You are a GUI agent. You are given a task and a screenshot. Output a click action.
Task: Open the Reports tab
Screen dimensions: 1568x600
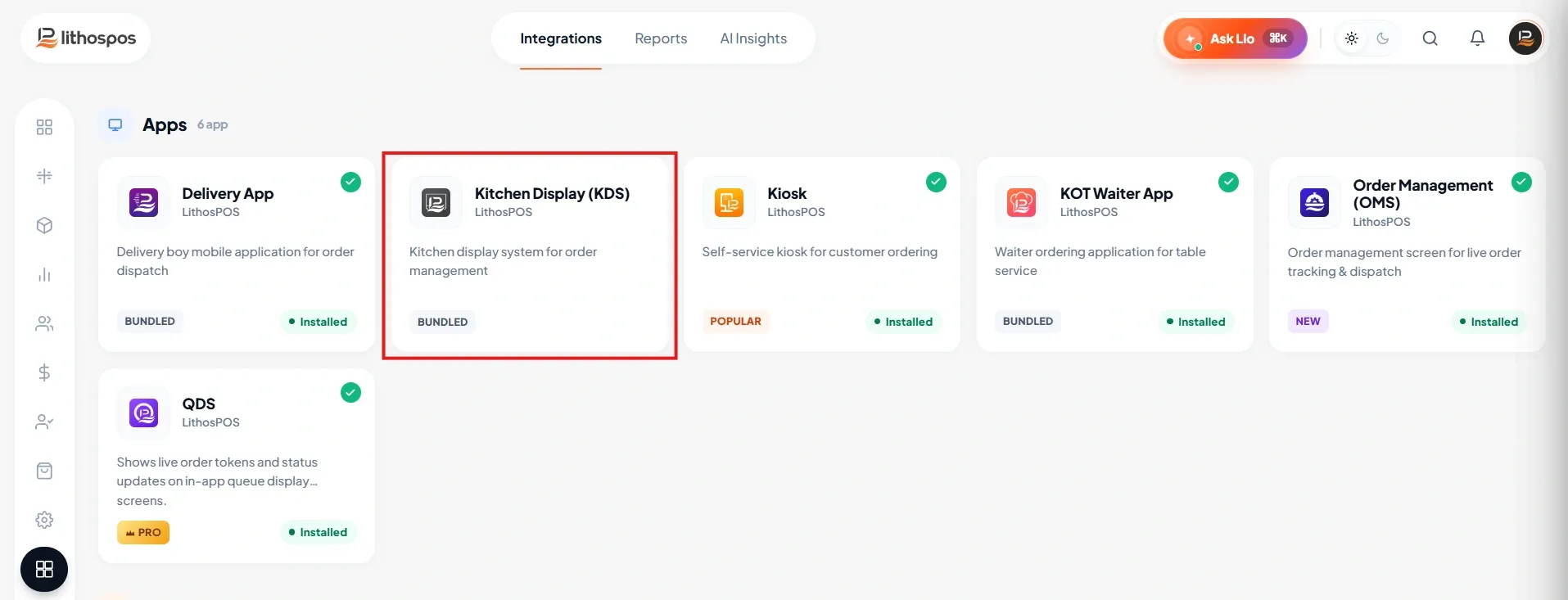[x=661, y=38]
